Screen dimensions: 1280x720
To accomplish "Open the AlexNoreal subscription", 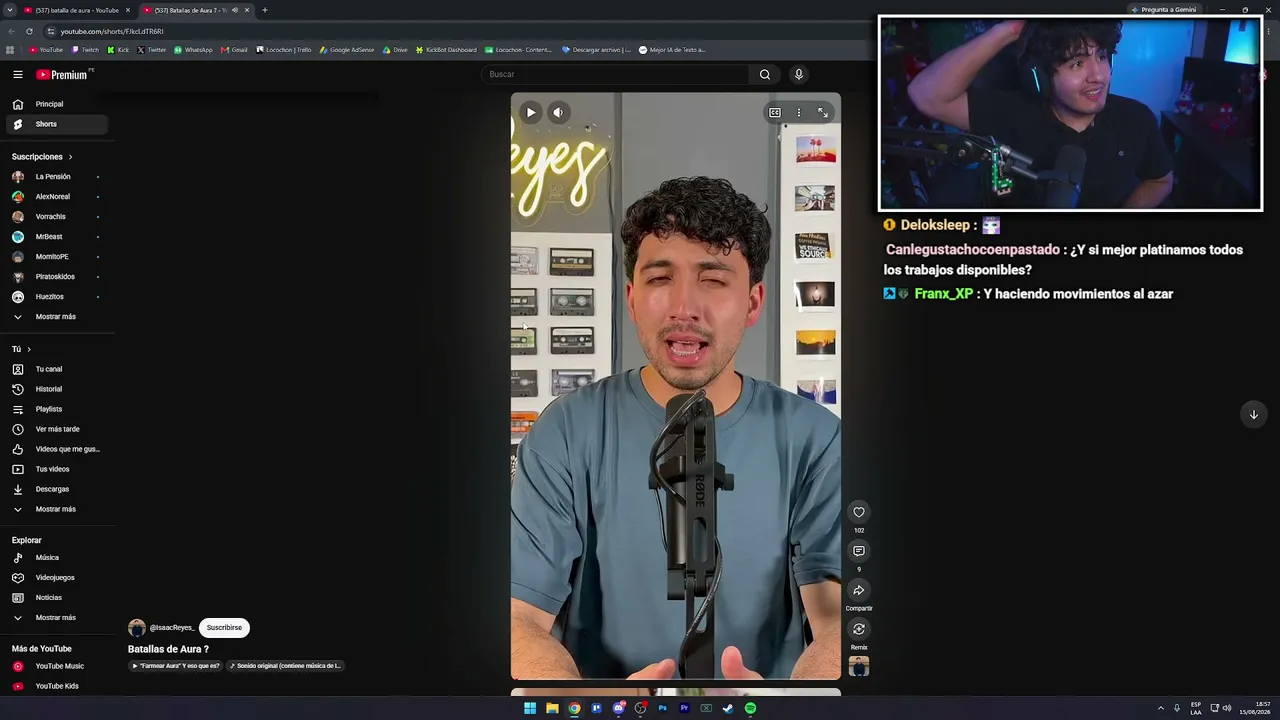I will click(x=56, y=197).
